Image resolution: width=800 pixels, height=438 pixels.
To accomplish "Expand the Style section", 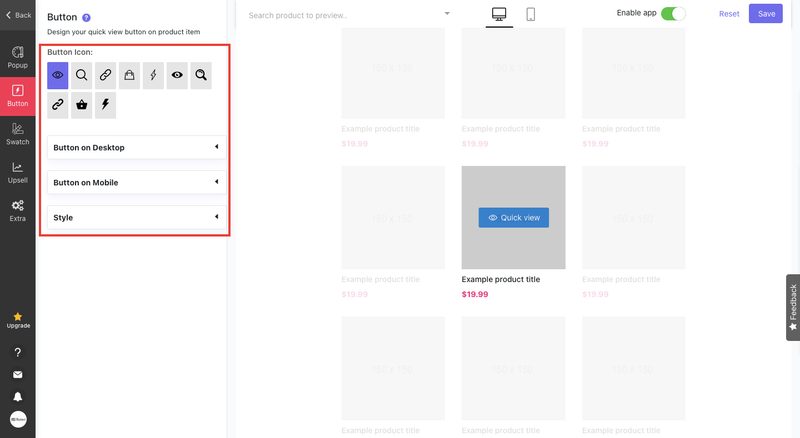I will 136,217.
